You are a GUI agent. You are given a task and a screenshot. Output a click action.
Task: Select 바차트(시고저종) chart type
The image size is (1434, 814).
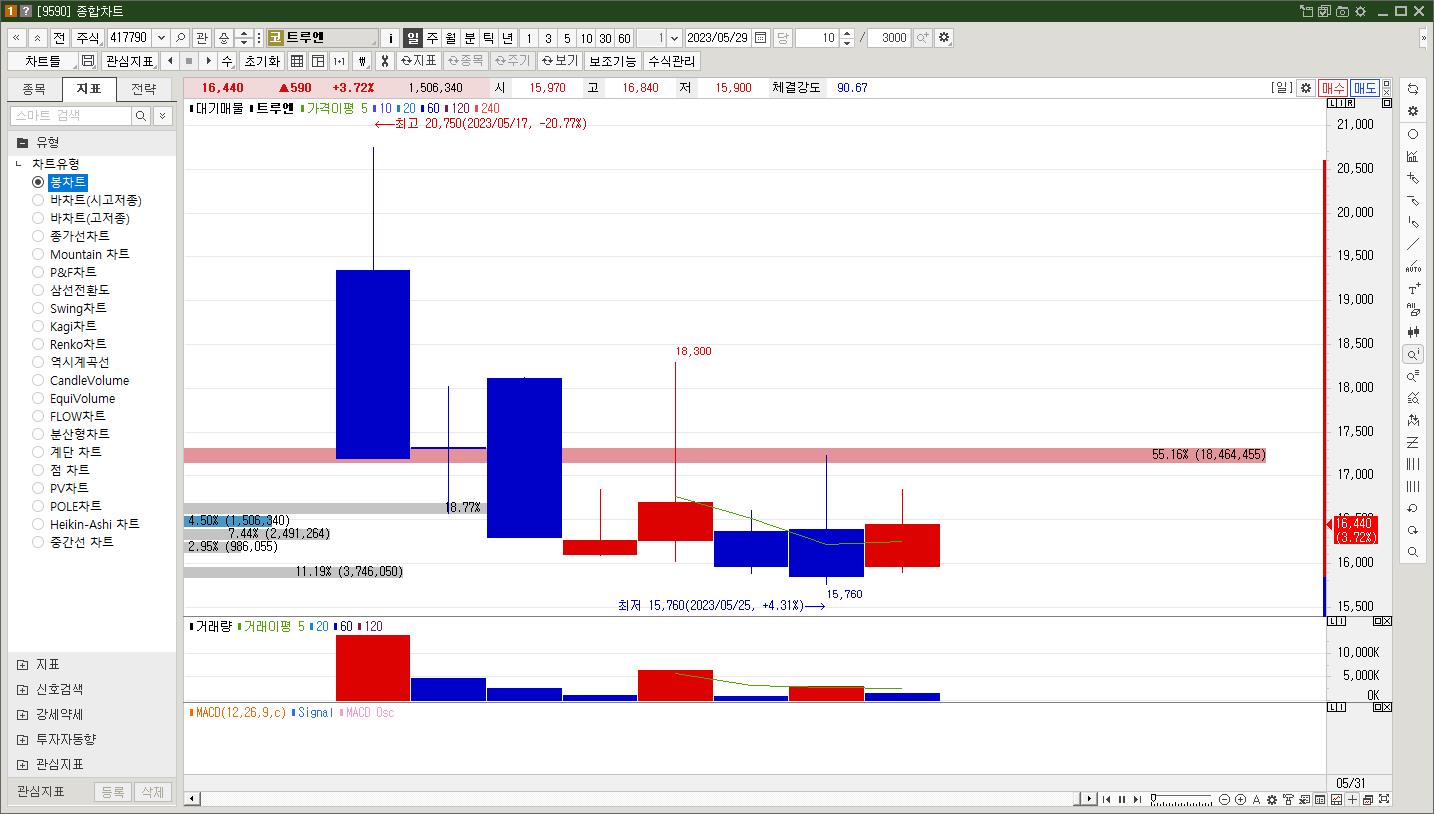(x=38, y=200)
